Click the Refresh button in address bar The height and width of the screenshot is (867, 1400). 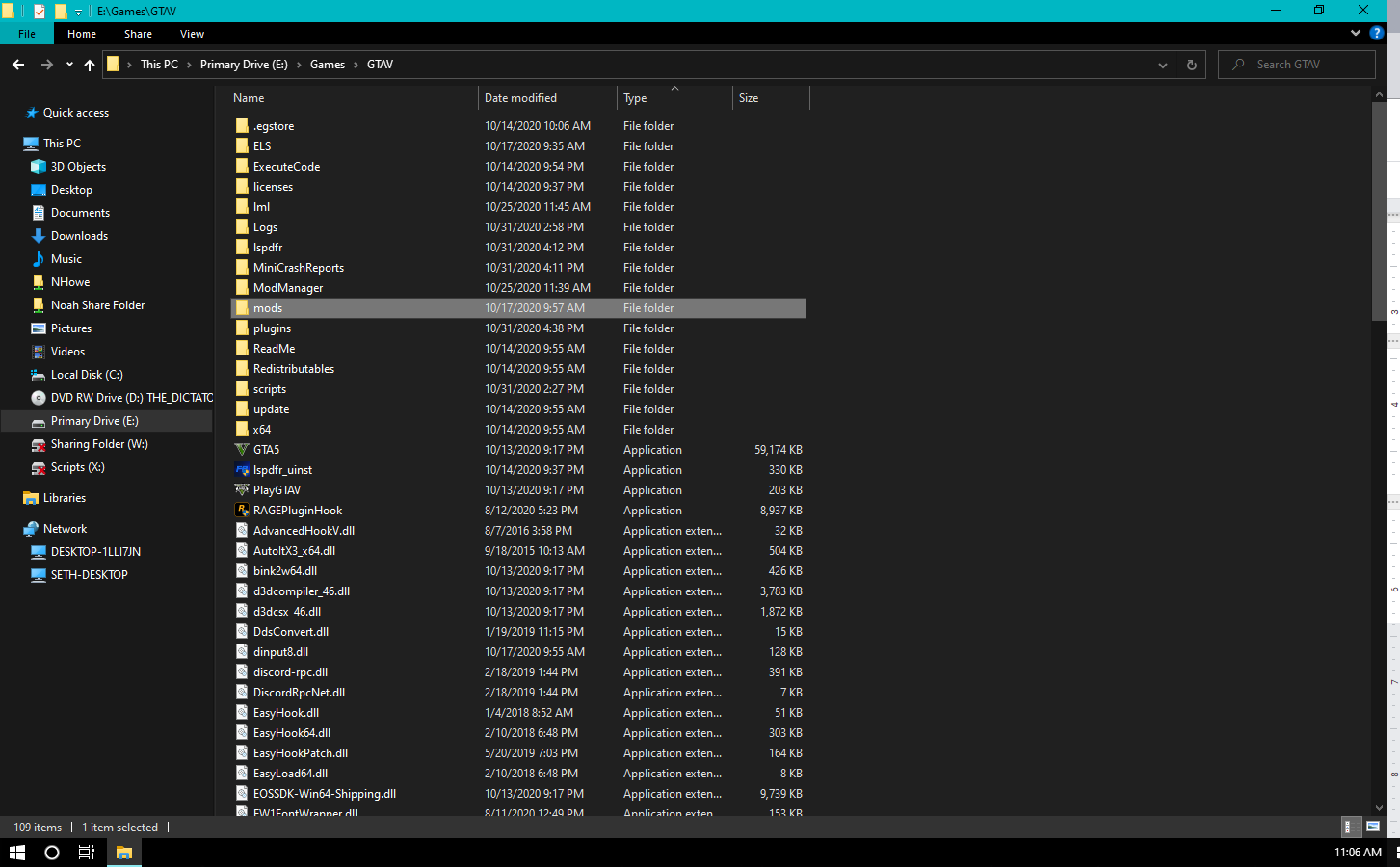[1191, 65]
